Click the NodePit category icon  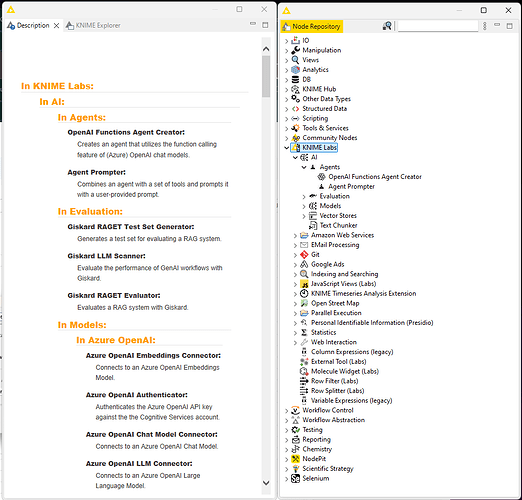[x=295, y=459]
